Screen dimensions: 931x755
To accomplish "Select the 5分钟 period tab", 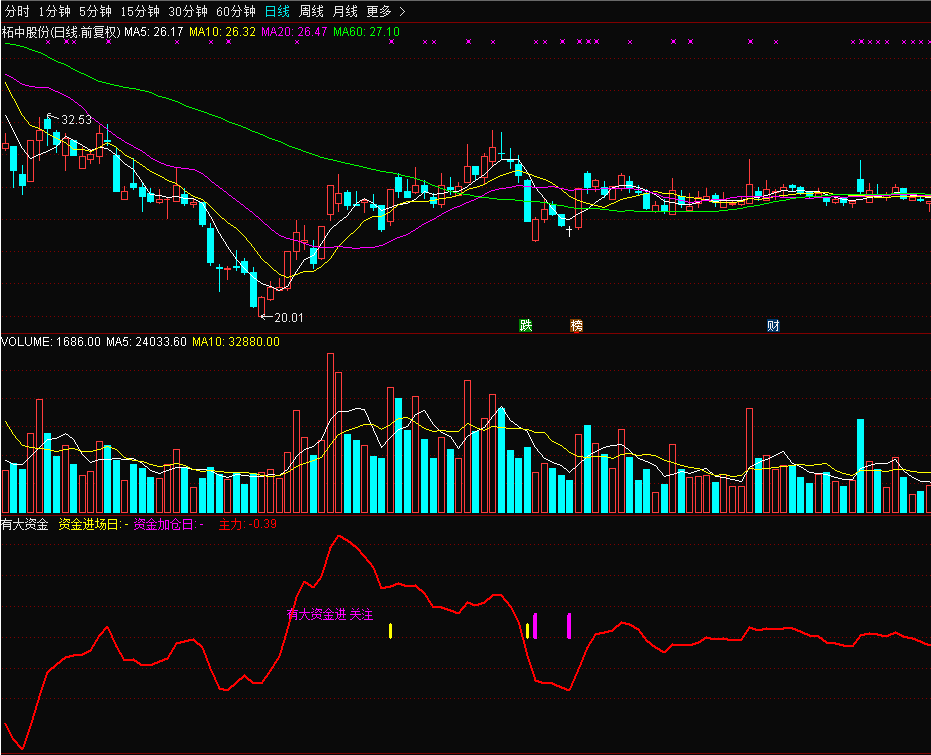I will click(x=95, y=11).
